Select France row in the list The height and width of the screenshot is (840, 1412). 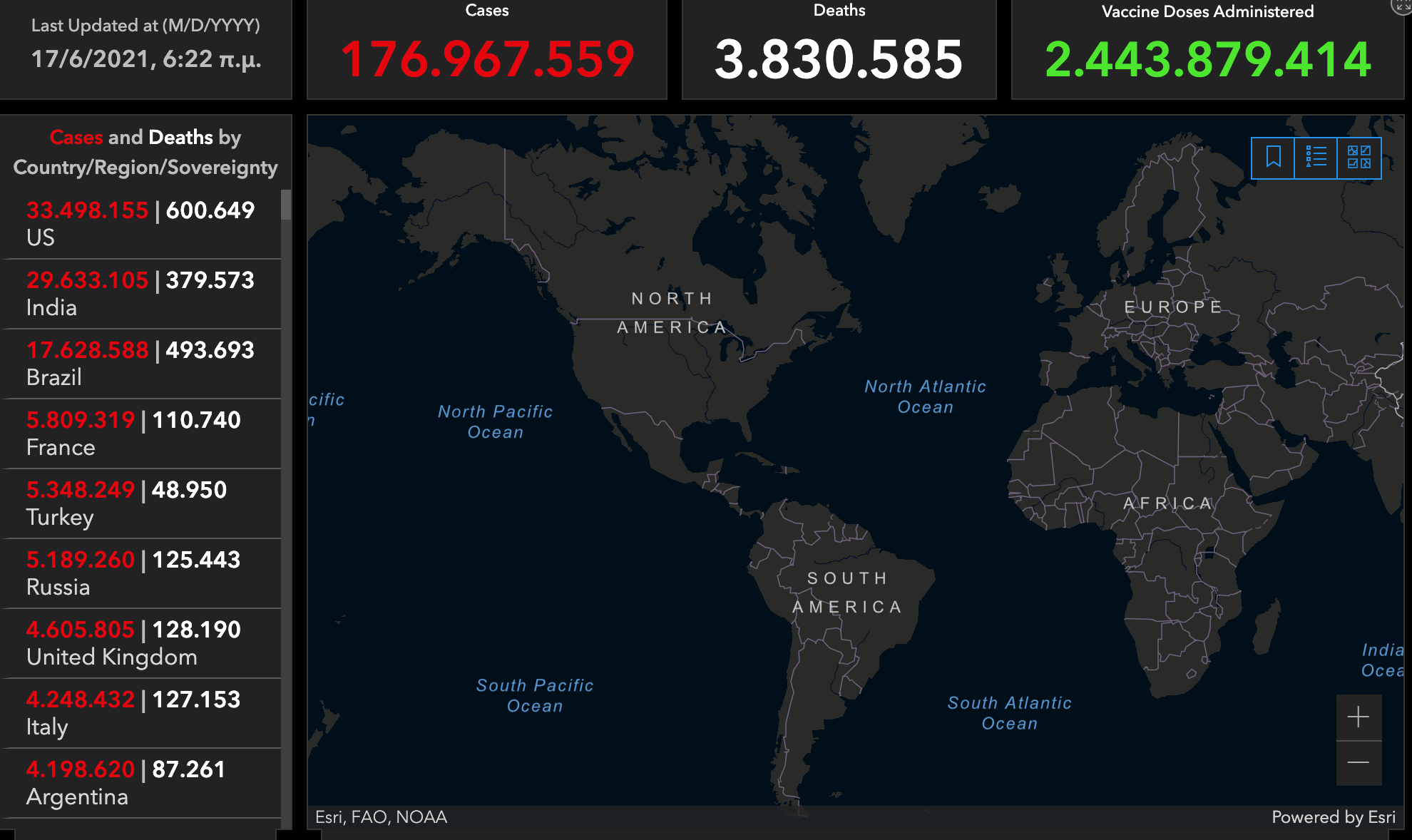140,433
